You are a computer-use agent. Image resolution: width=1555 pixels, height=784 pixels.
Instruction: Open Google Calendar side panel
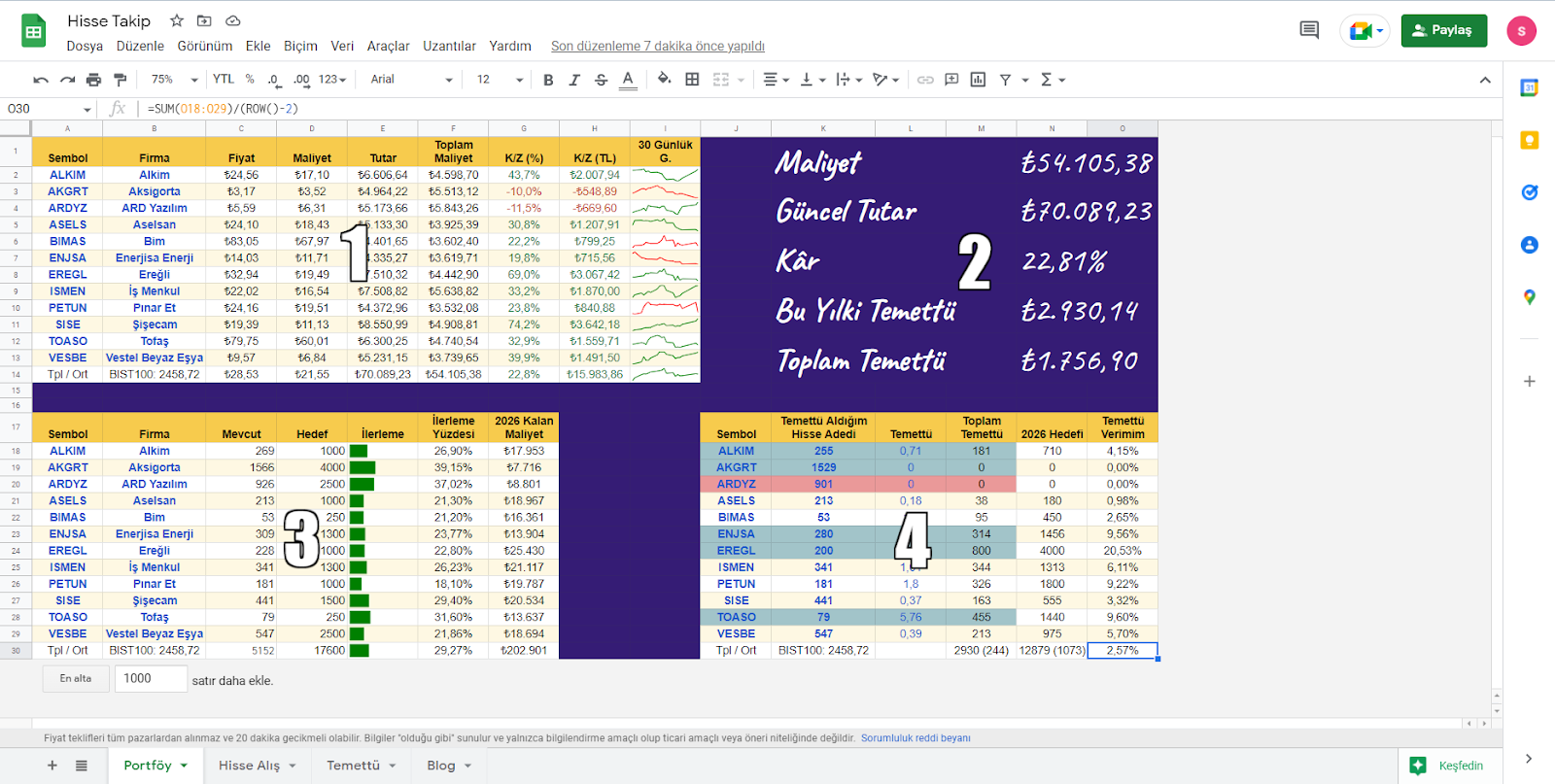[x=1529, y=87]
